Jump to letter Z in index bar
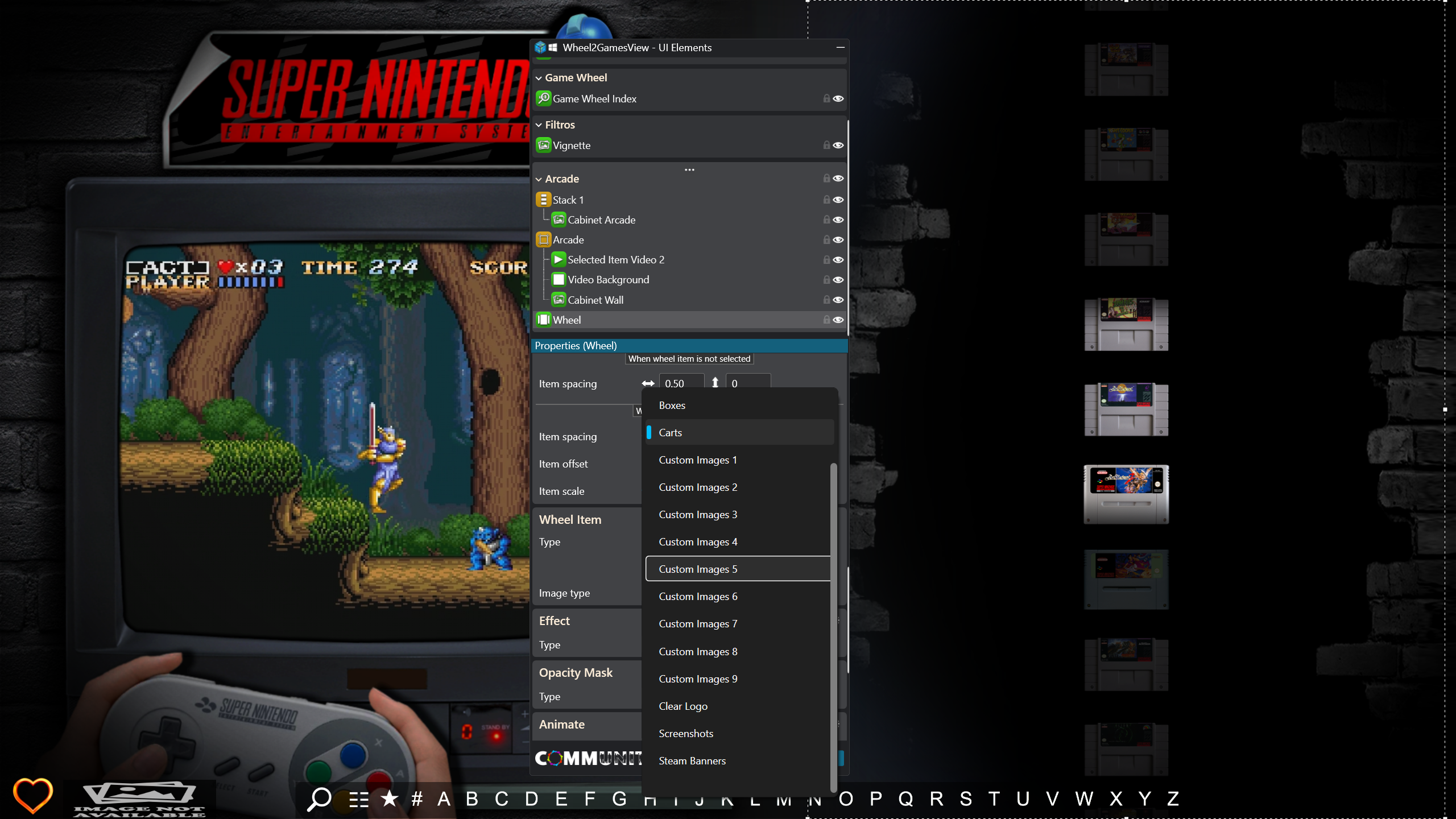 (1173, 799)
